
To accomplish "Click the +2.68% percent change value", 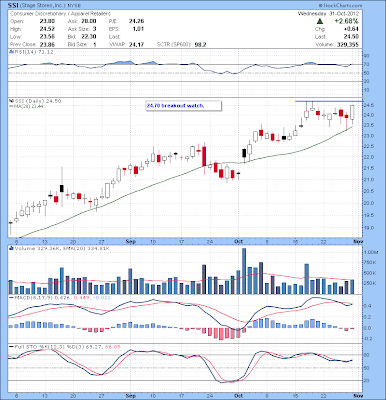I will pos(347,21).
